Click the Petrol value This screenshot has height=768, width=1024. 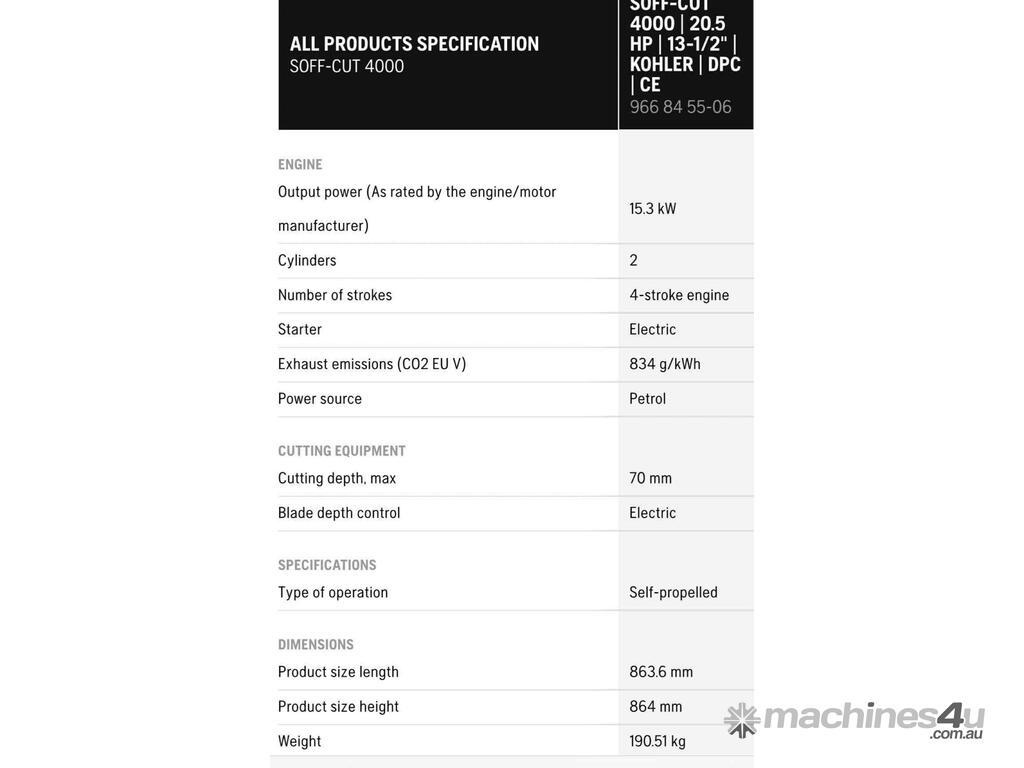point(648,399)
